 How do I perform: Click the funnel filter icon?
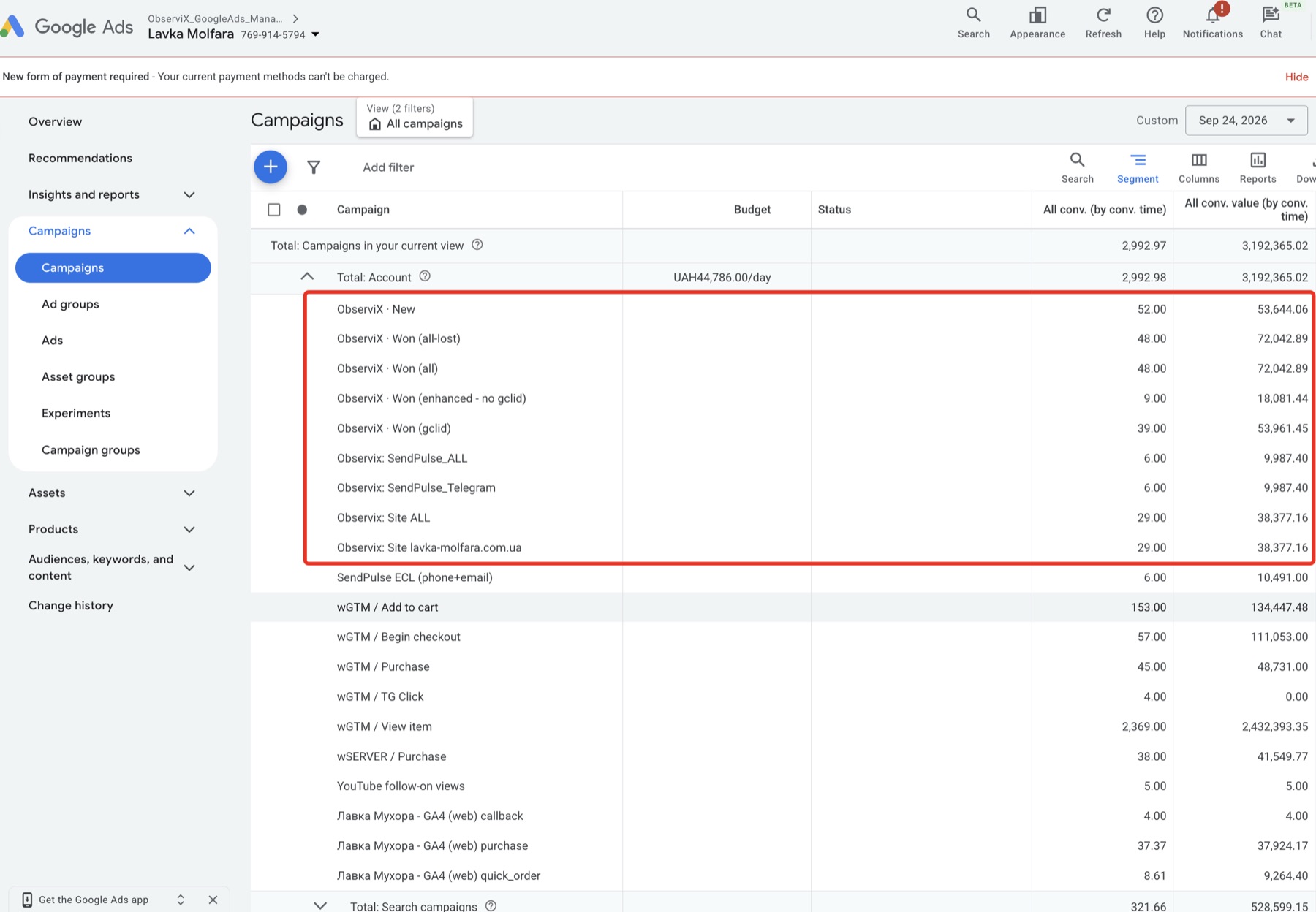coord(314,167)
